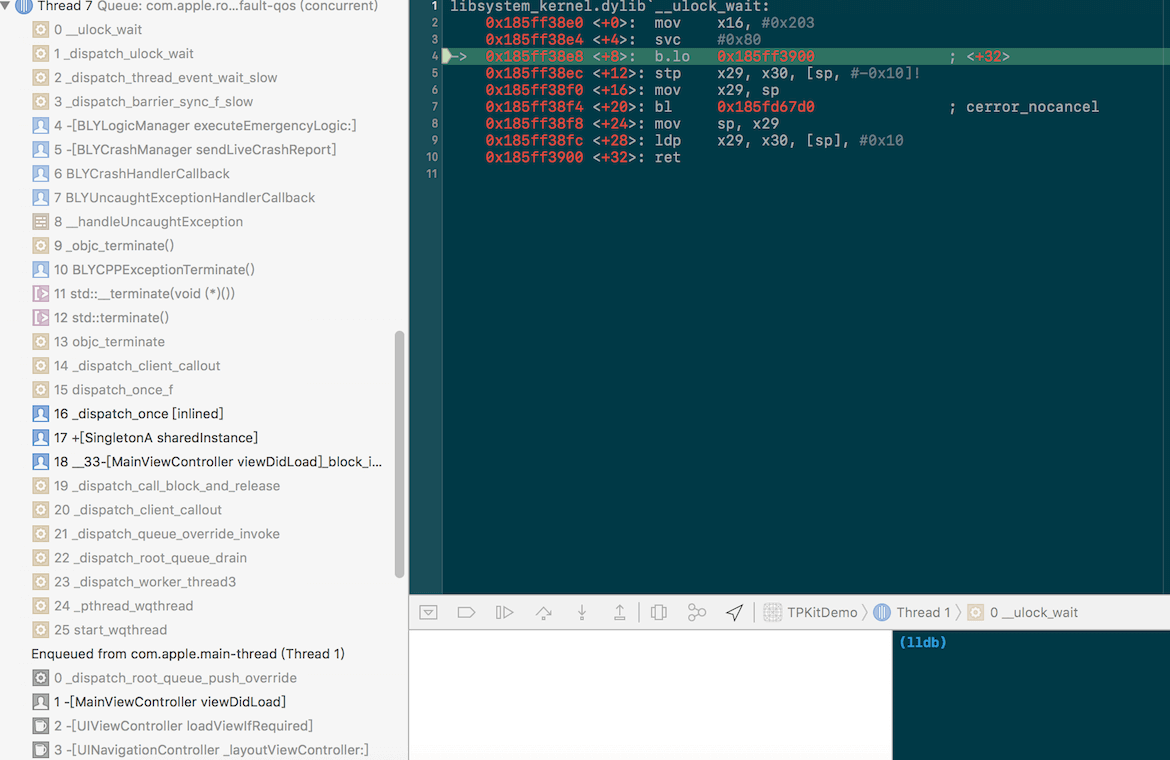
Task: Open Debug View Hierarchy
Action: click(x=658, y=612)
